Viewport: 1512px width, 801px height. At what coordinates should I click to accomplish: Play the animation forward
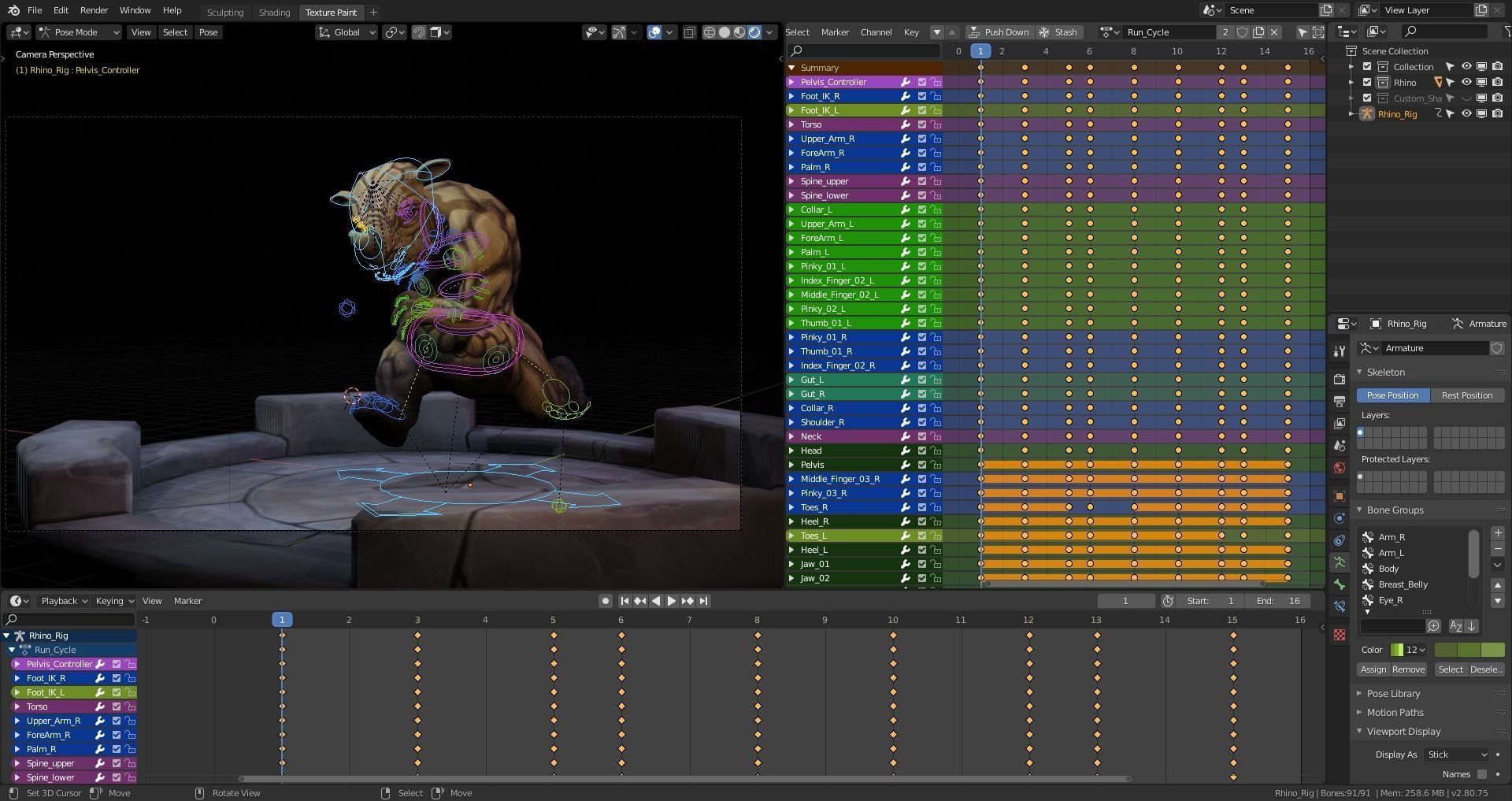click(x=672, y=601)
